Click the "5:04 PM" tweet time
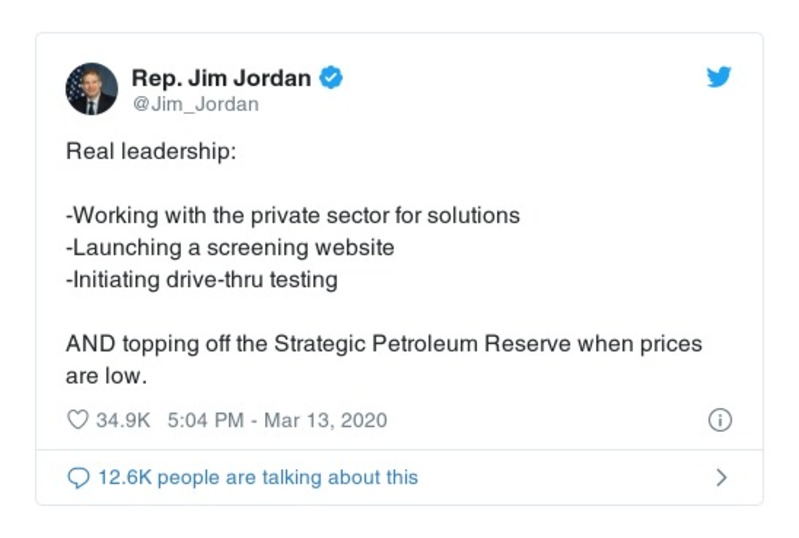This screenshot has height=538, width=799. pyautogui.click(x=205, y=420)
